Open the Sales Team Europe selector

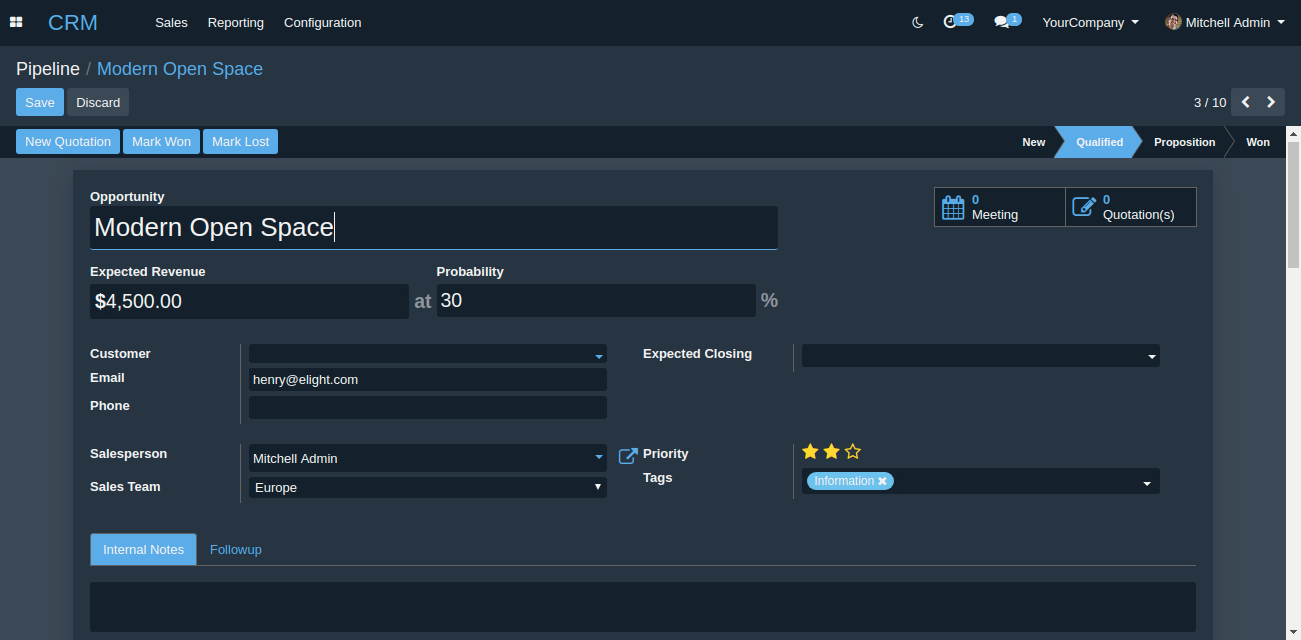tap(428, 487)
